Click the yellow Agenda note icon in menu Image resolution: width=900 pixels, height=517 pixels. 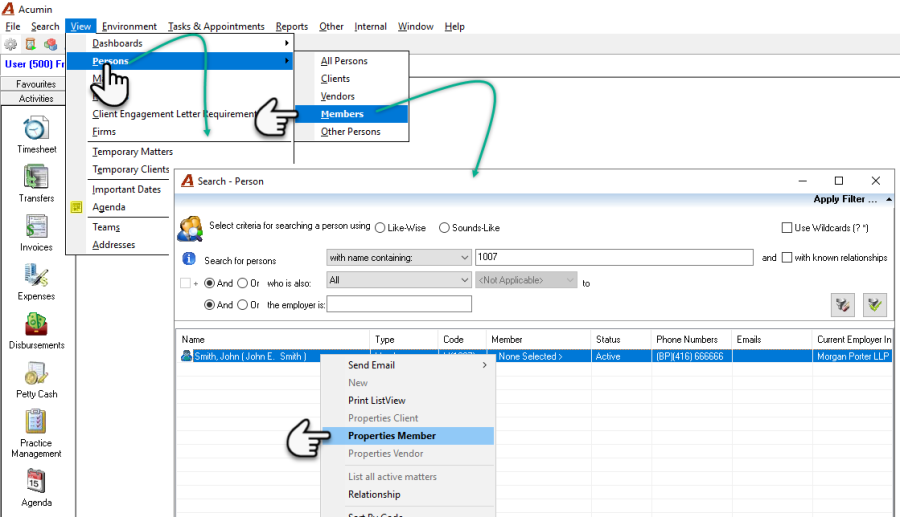click(x=76, y=207)
